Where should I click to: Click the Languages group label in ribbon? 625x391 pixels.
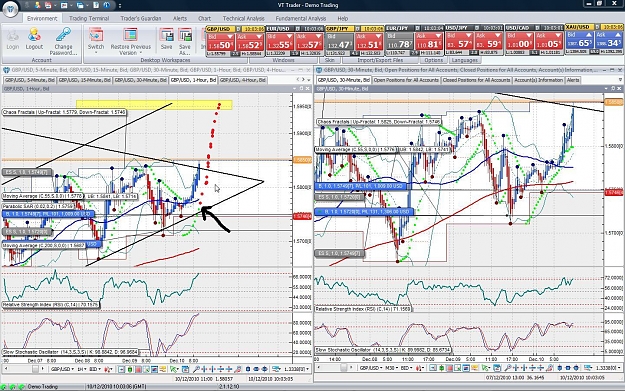464,60
